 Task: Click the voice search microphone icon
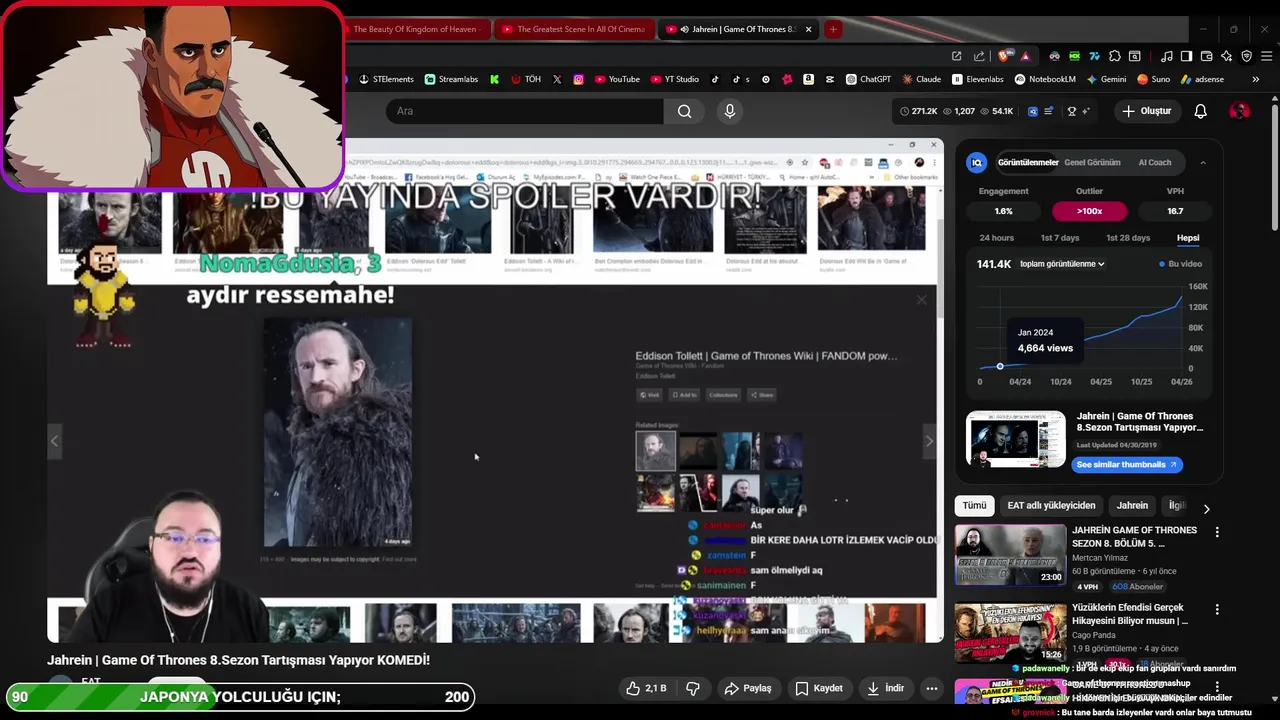click(730, 111)
